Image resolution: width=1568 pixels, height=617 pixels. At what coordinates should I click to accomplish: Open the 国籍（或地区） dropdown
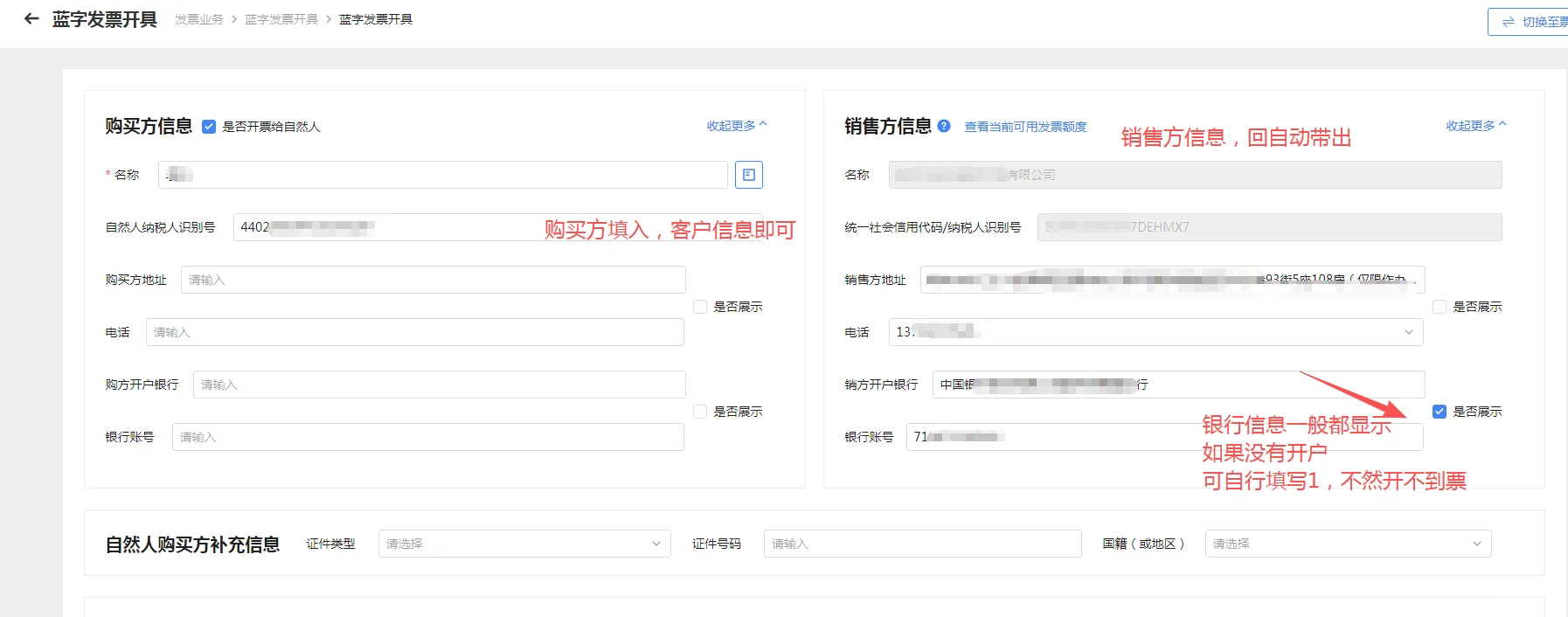pos(1348,544)
